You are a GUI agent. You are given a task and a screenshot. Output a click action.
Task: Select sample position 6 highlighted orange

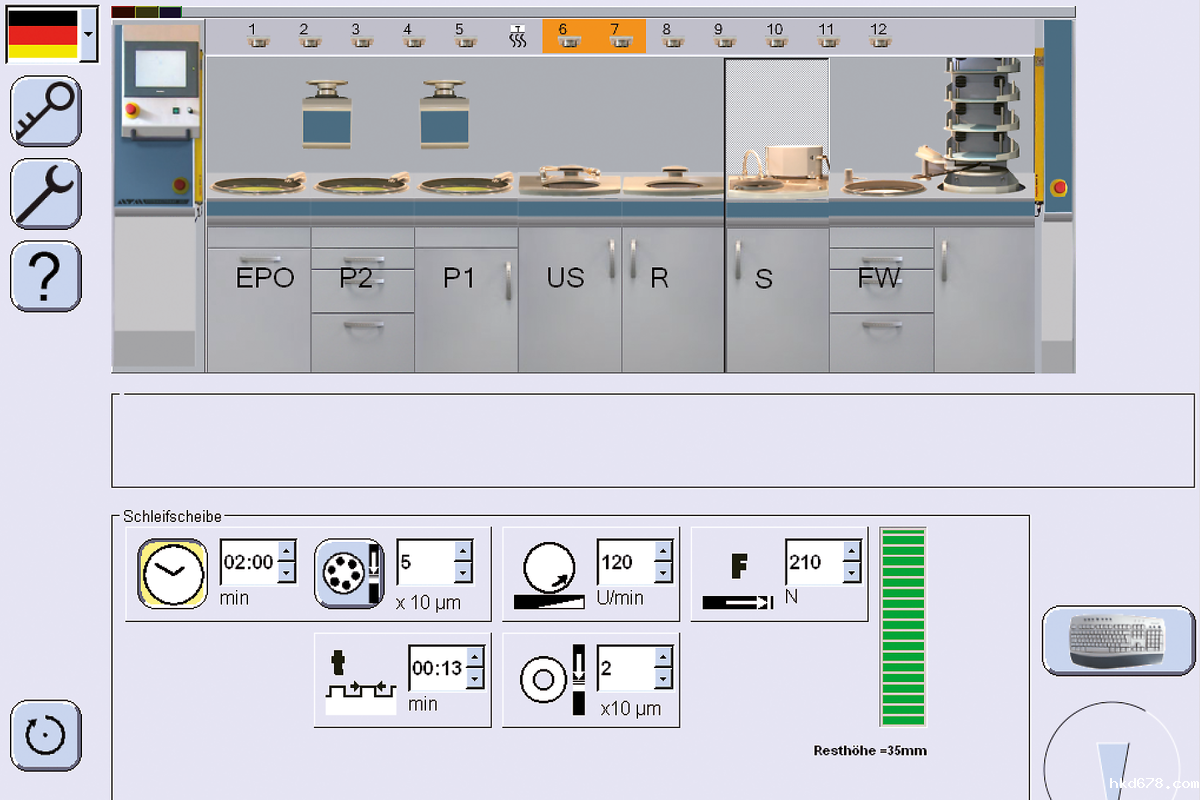(568, 37)
